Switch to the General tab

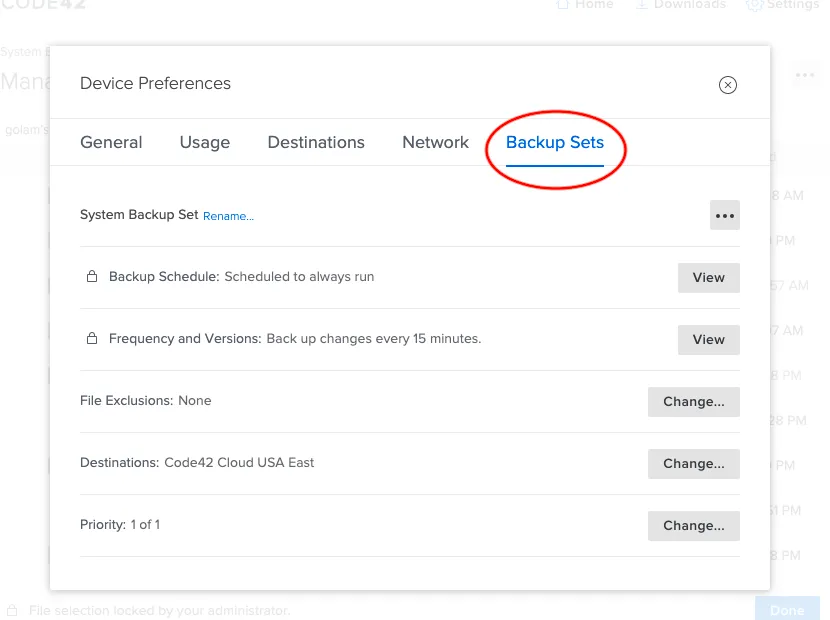(111, 142)
